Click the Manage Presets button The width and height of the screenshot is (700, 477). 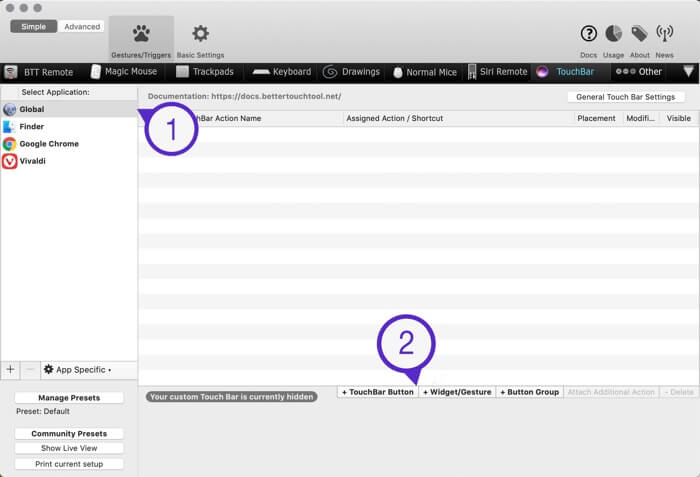click(x=69, y=398)
